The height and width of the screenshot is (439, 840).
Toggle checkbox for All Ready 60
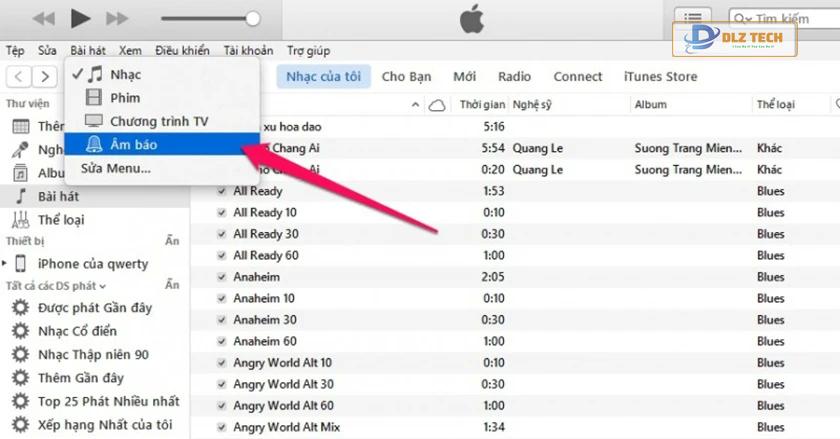(x=221, y=255)
